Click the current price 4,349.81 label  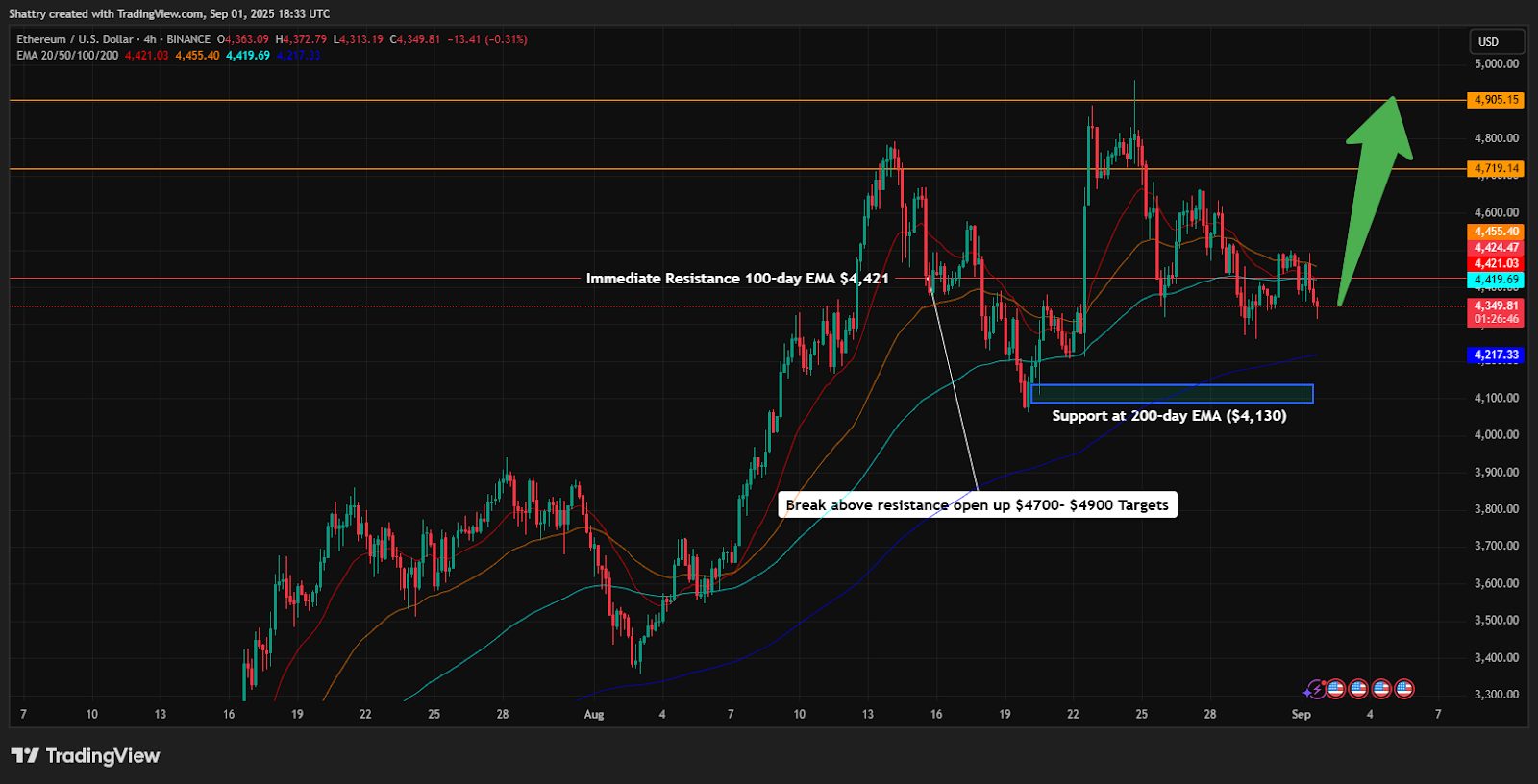1496,306
